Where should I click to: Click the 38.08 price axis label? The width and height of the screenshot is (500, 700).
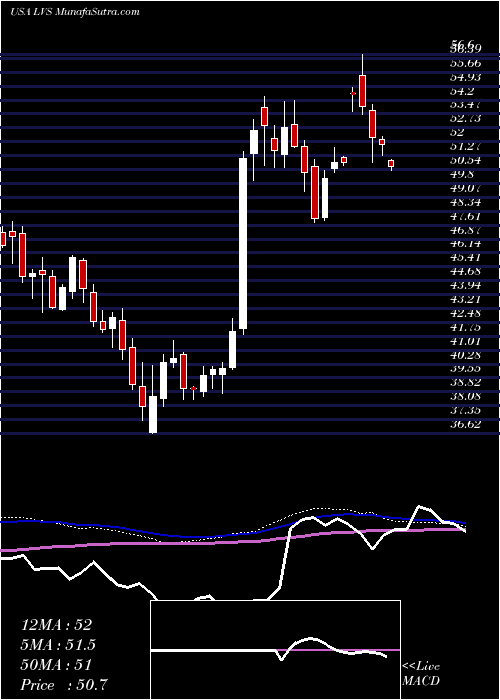[x=466, y=396]
